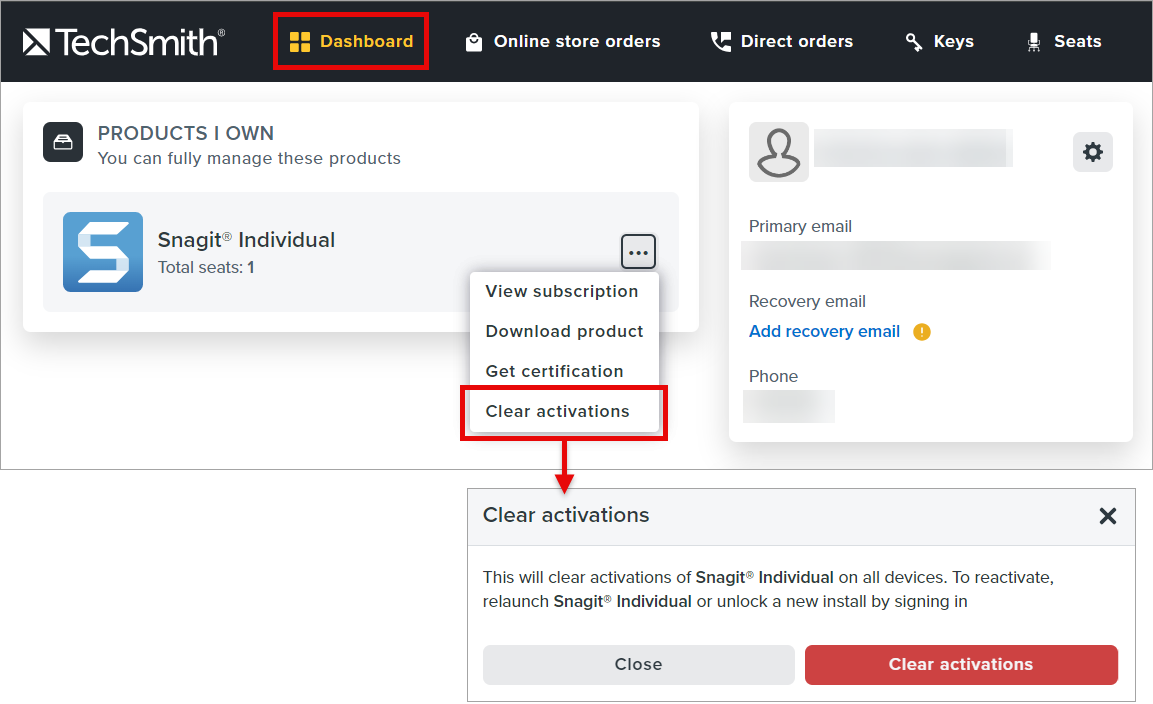Click the yellow warning icon beside recovery email
Screen dimensions: 1153x704
(x=922, y=332)
